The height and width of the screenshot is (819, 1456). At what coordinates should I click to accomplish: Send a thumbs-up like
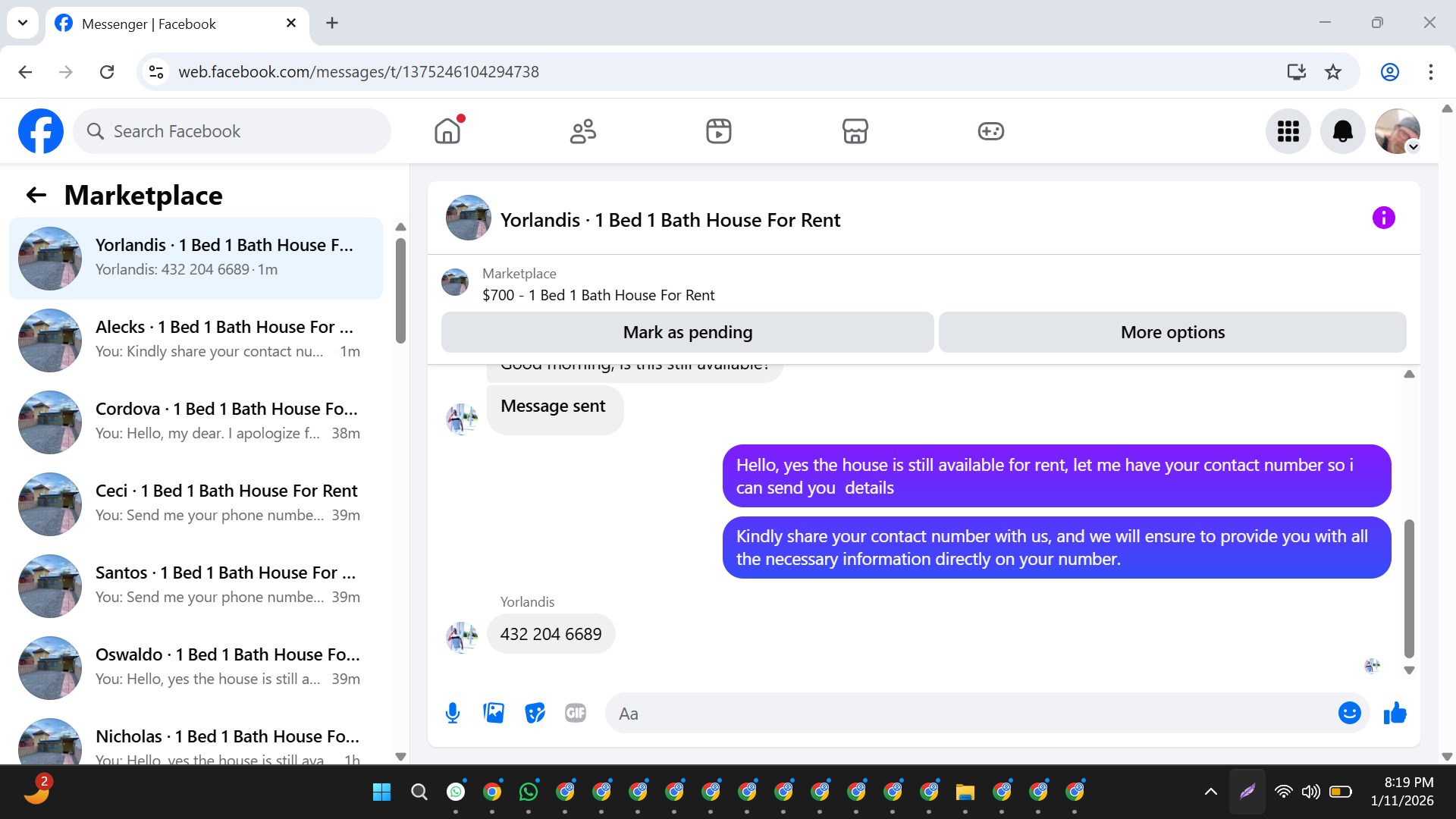[x=1395, y=713]
